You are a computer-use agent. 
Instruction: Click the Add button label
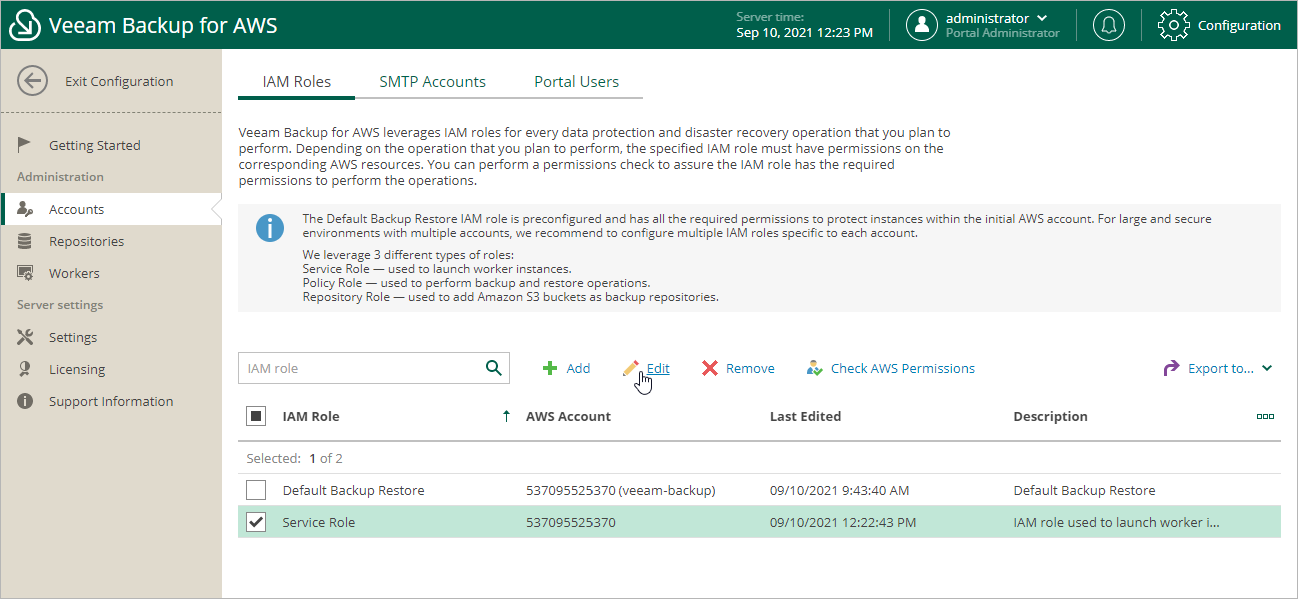[x=578, y=368]
